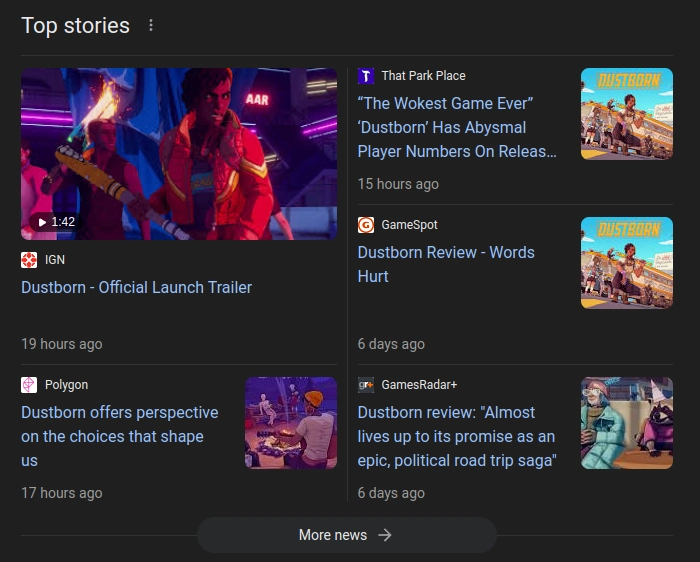Screen dimensions: 700x562
Task: Open Polygon's Dustborn offers perspective article
Action: pos(120,437)
